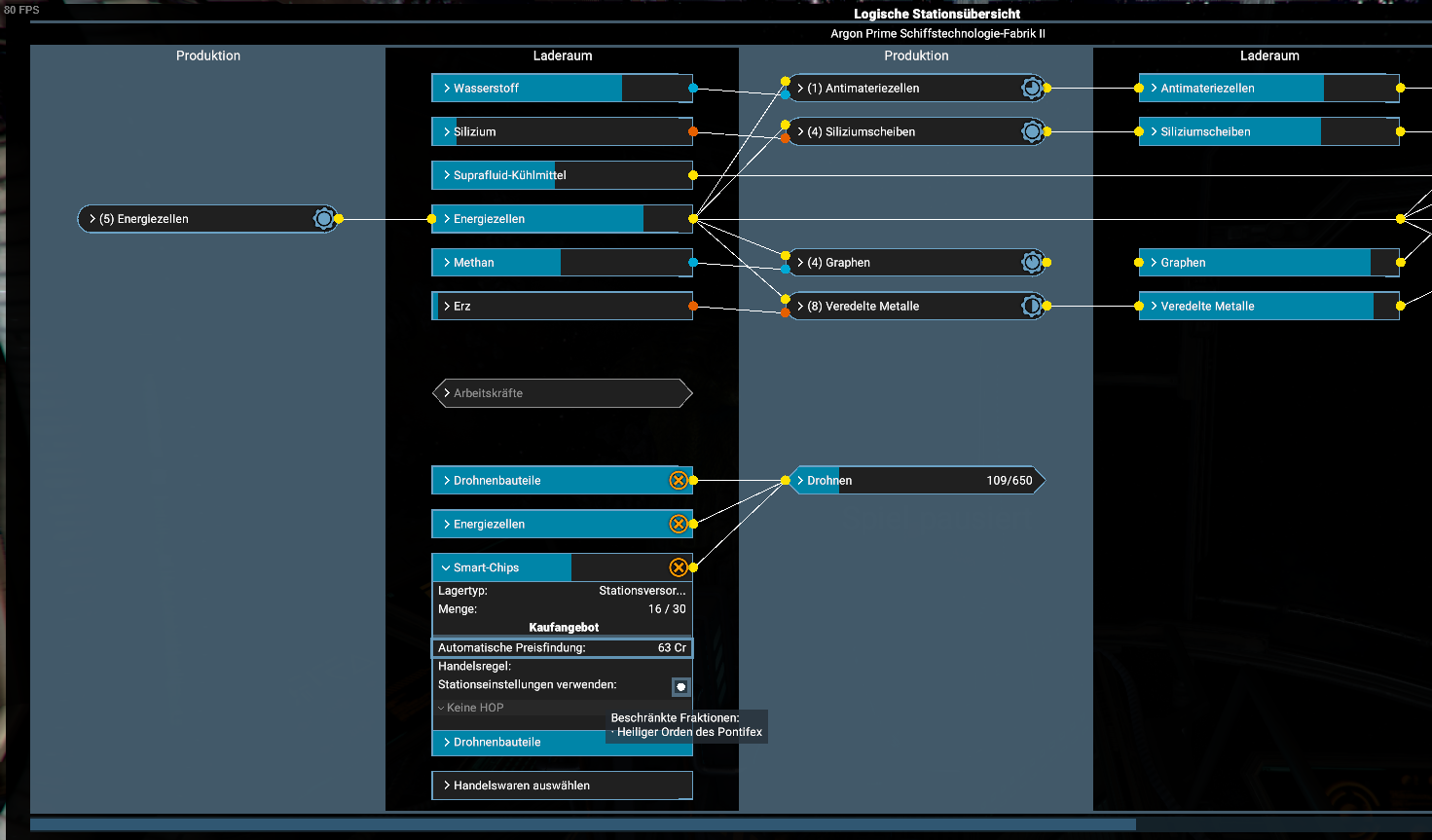The height and width of the screenshot is (840, 1432).
Task: Click yellow output dot of Graphen production
Action: 1046,262
